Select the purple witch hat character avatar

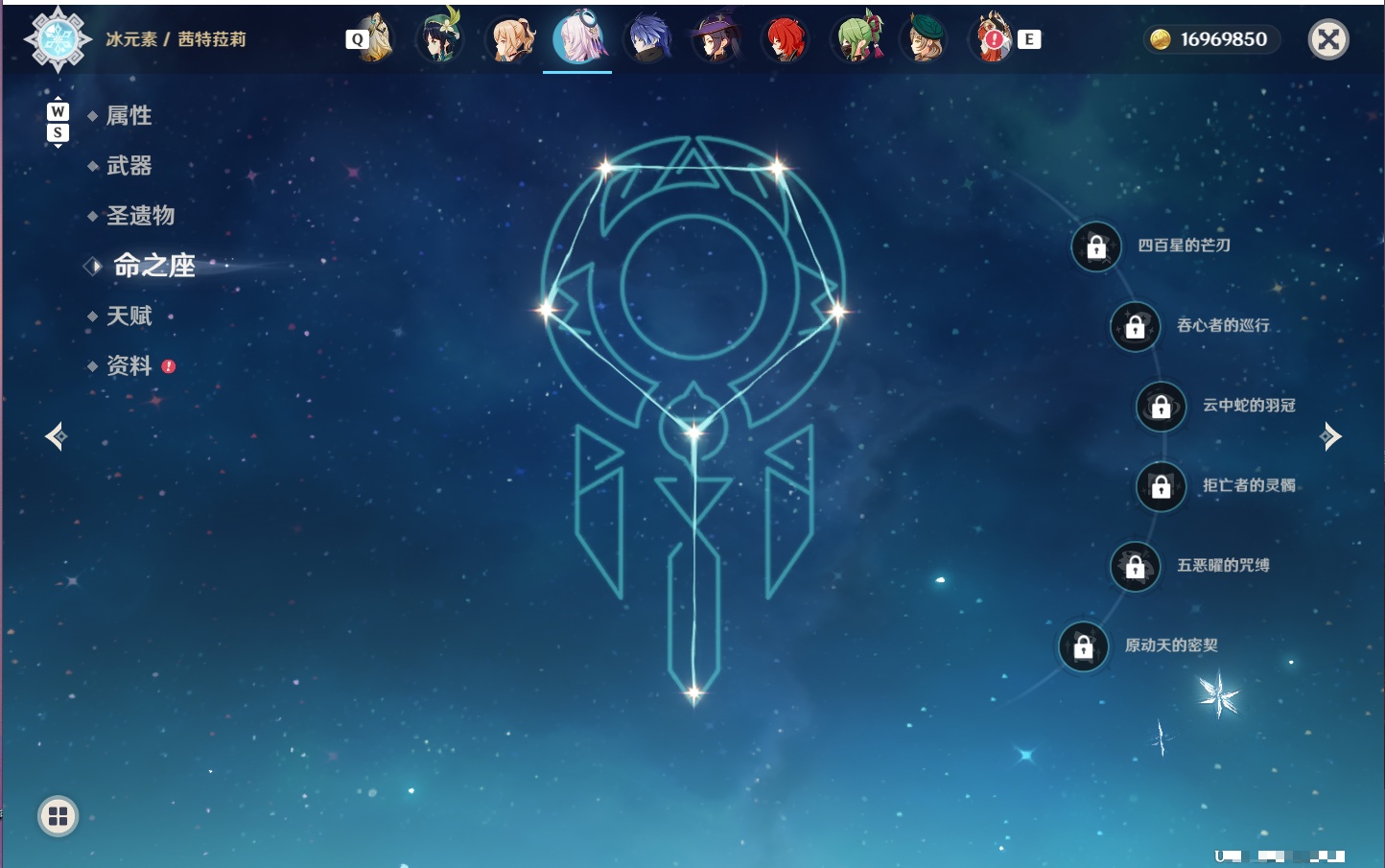[x=716, y=39]
